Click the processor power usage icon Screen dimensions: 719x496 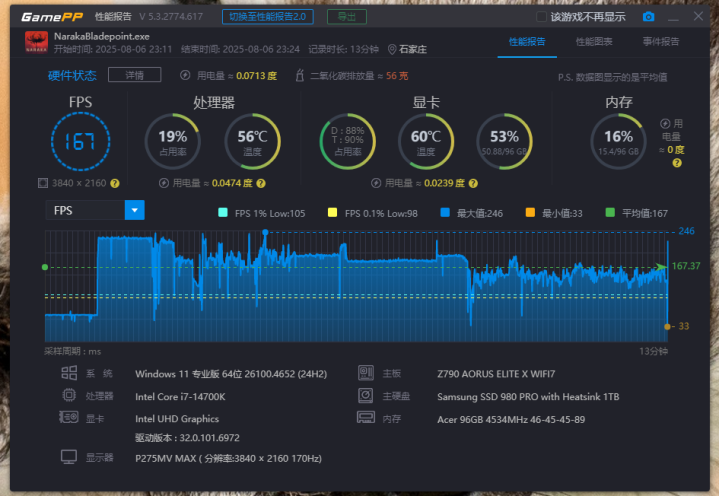click(163, 183)
